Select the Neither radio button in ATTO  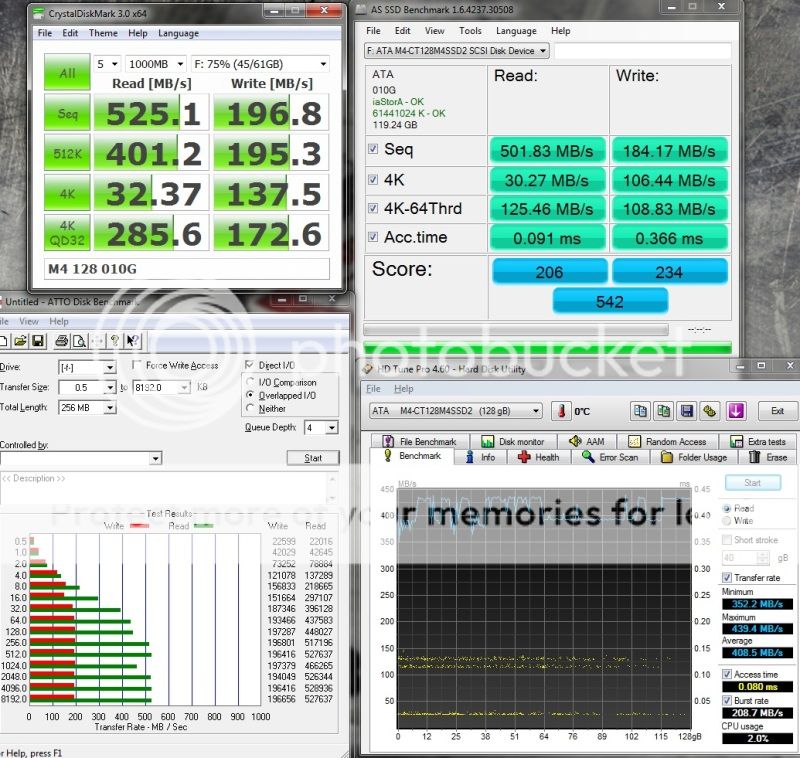coord(251,408)
